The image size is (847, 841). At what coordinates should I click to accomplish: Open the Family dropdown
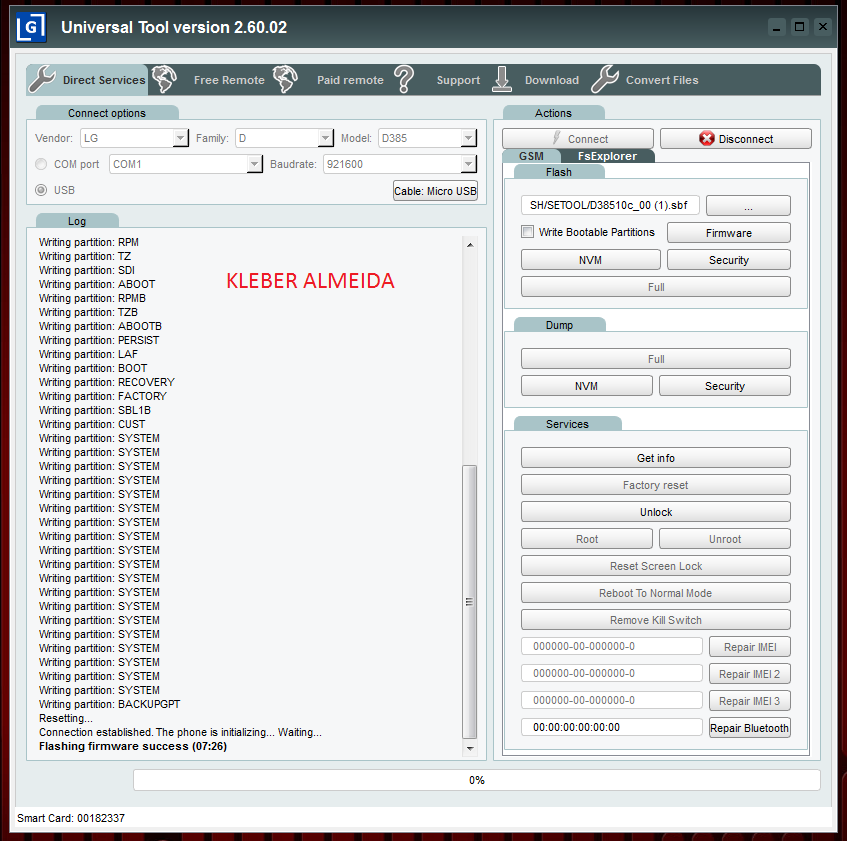click(325, 138)
